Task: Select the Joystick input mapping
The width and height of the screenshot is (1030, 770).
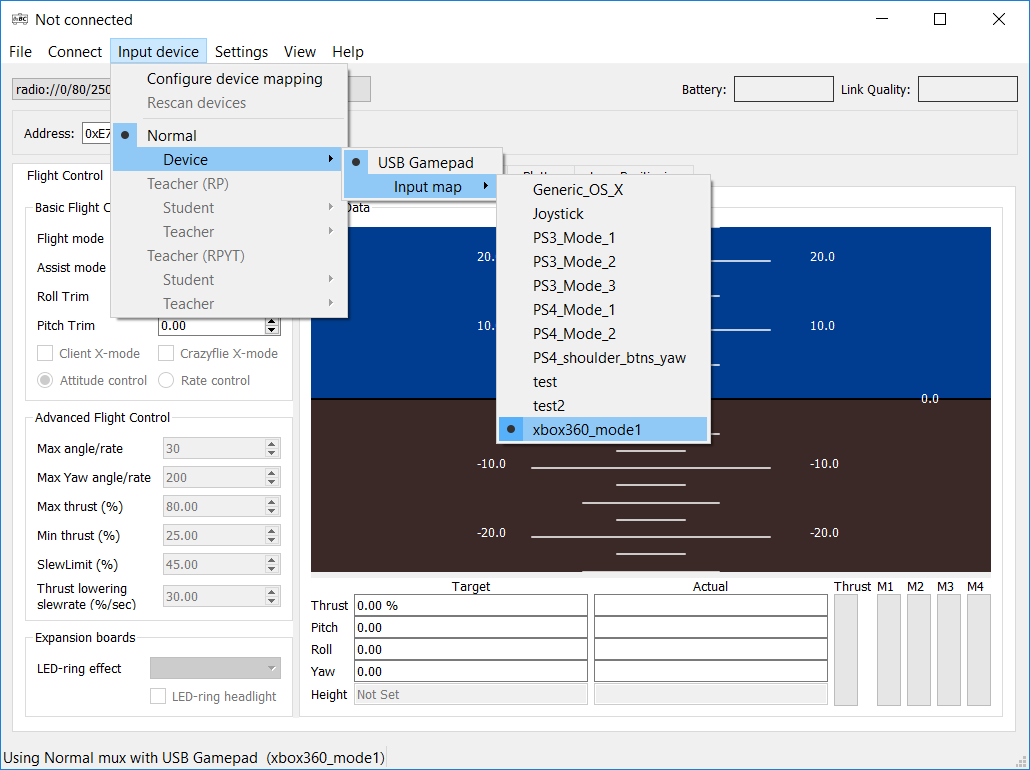Action: 557,213
